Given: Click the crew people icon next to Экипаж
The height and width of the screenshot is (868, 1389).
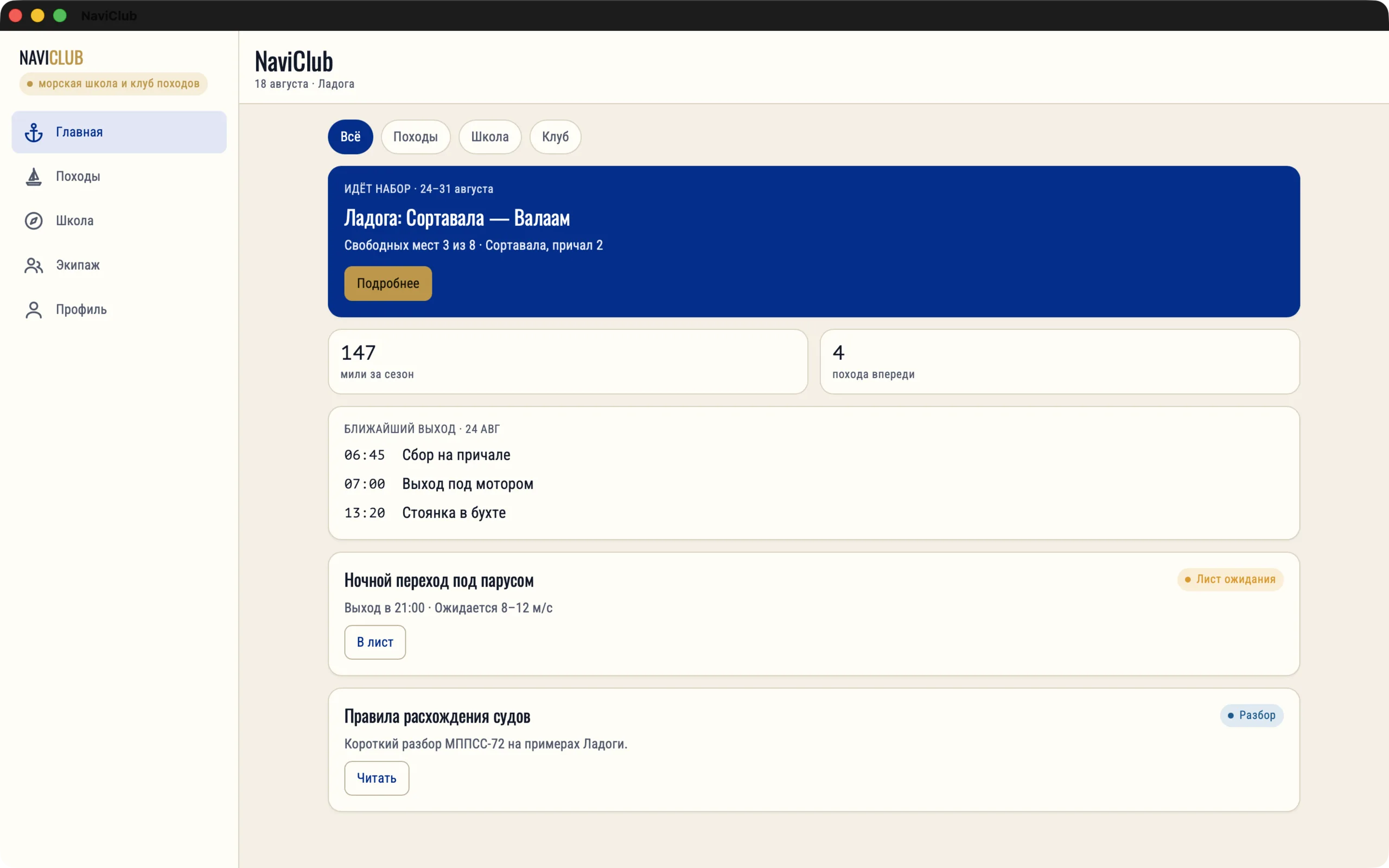Looking at the screenshot, I should 34,265.
